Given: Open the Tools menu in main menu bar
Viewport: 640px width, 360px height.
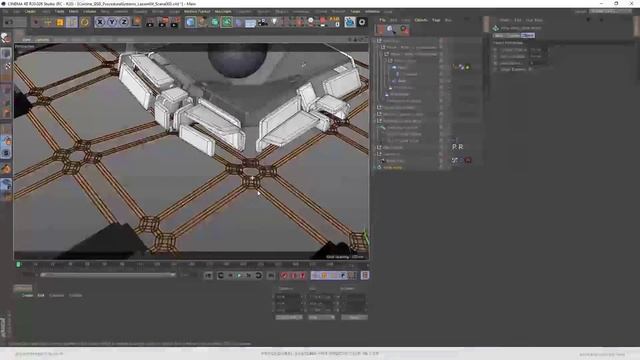Looking at the screenshot, I should coord(60,11).
